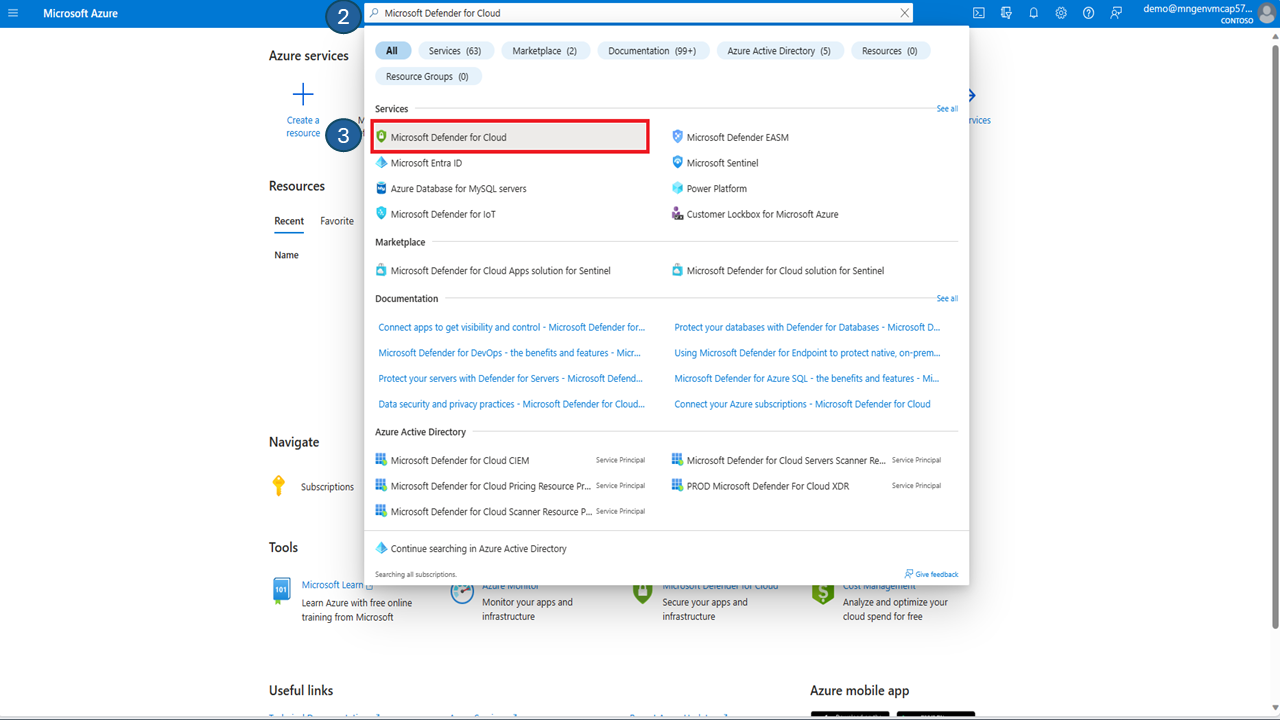Select the All filter pill

tap(392, 51)
